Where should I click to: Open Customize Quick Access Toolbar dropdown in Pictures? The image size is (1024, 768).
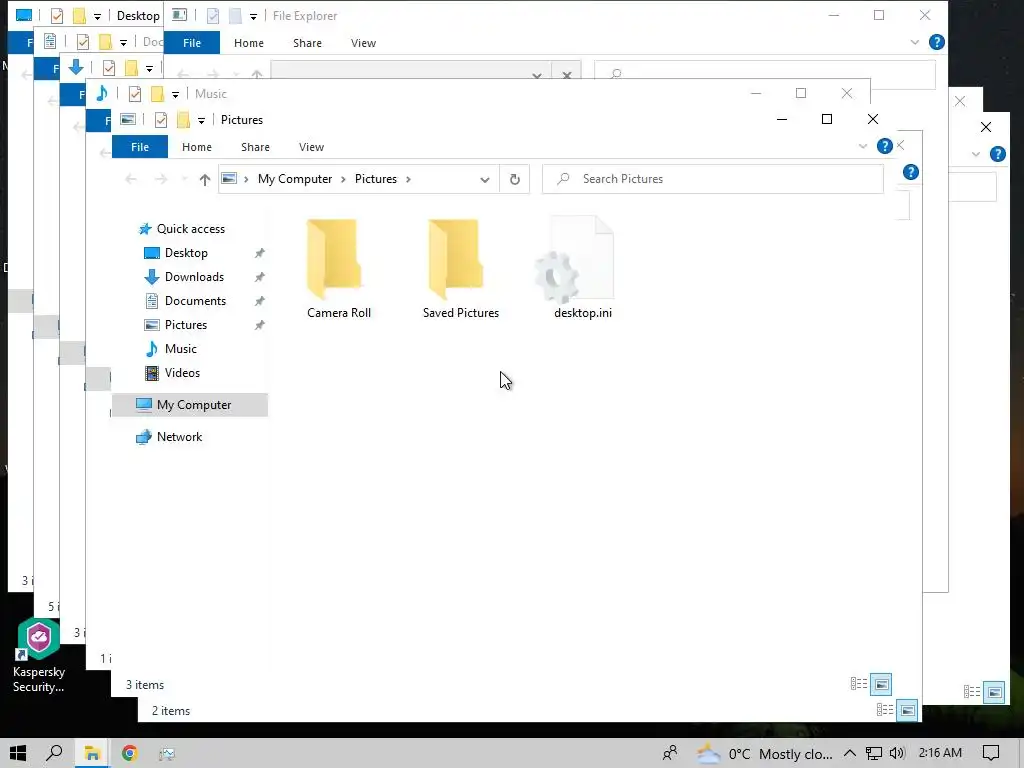point(201,121)
